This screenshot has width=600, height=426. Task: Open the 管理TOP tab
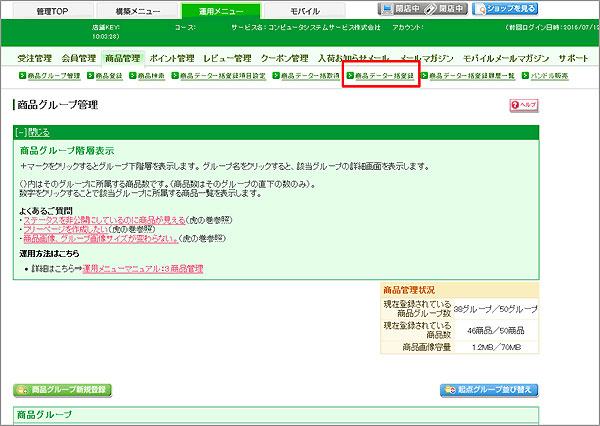53,11
